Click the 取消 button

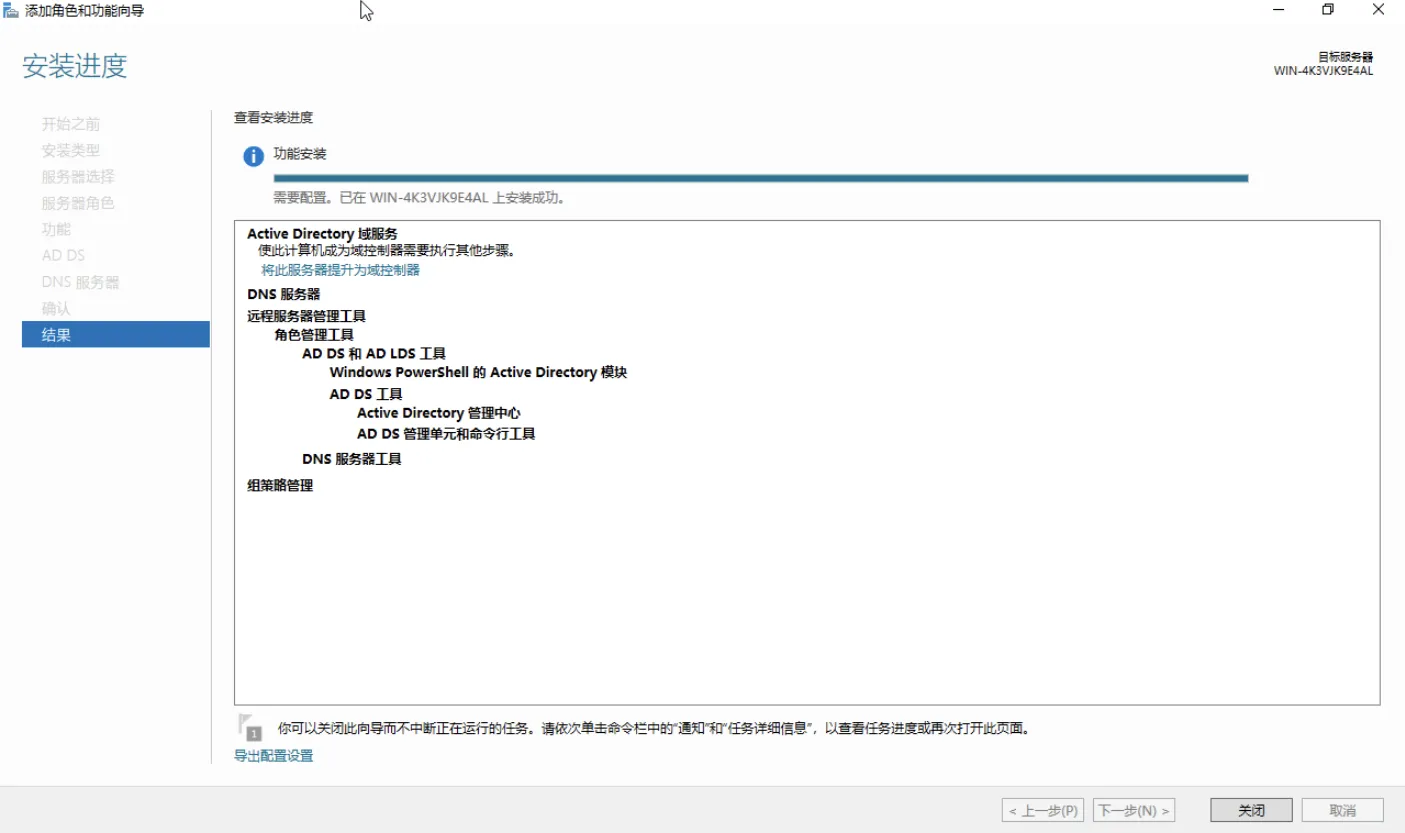click(x=1342, y=810)
